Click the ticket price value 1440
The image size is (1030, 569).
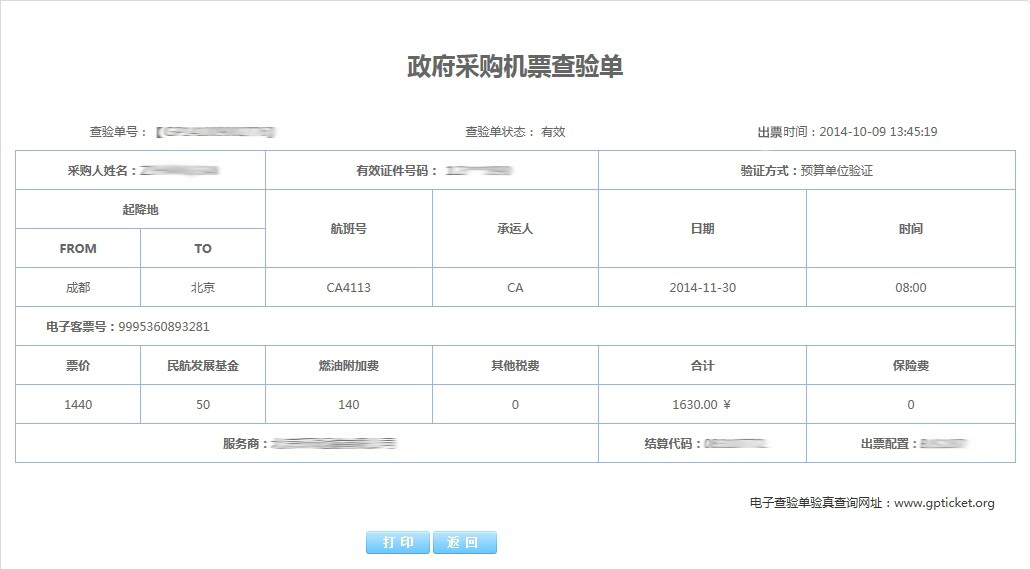tap(78, 405)
